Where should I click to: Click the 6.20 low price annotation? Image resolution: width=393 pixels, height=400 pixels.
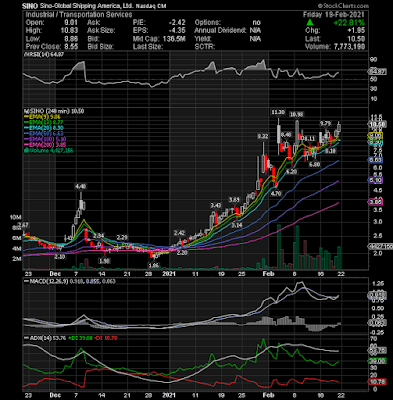tap(291, 172)
